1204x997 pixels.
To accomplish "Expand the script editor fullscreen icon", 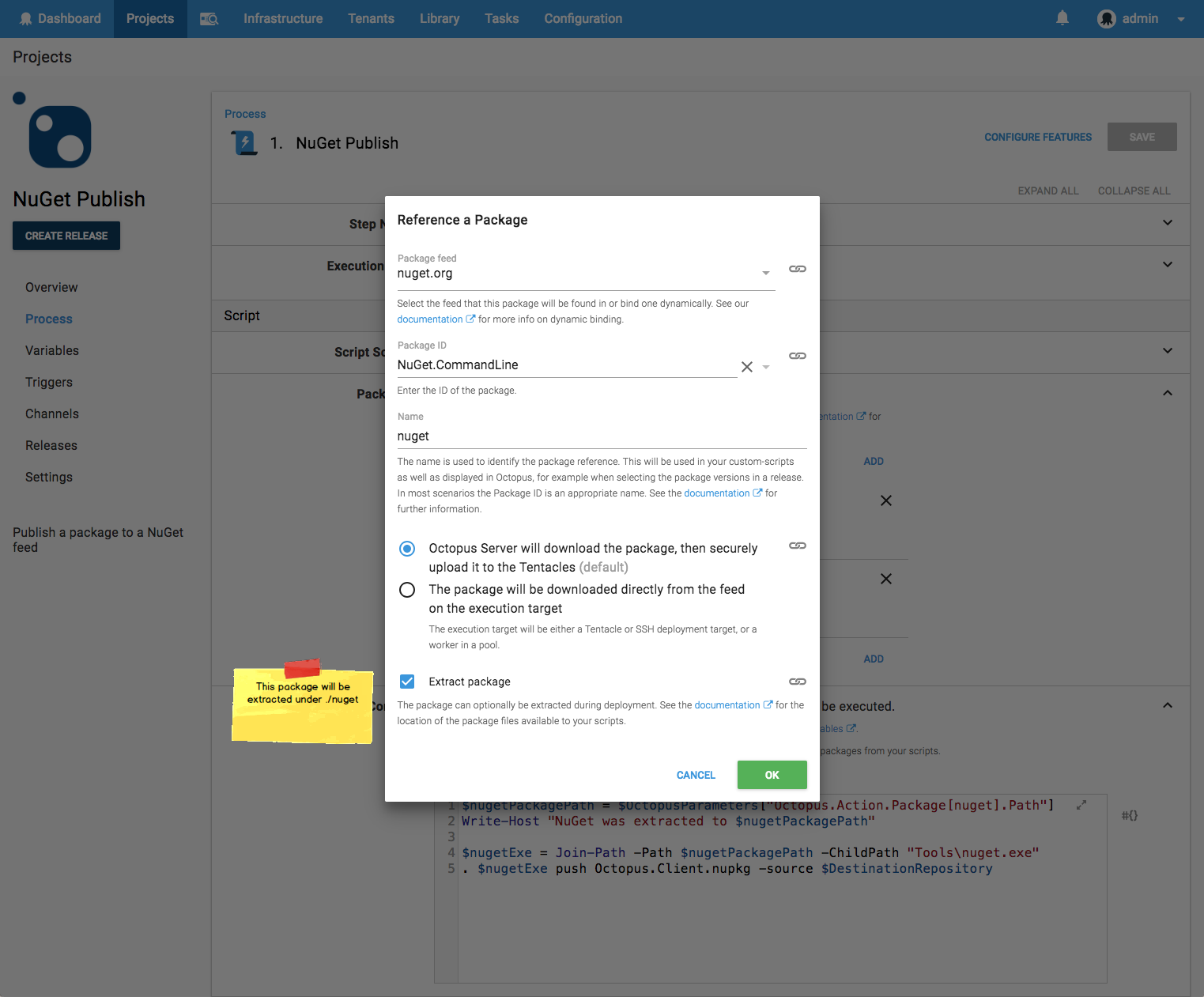I will pyautogui.click(x=1081, y=804).
